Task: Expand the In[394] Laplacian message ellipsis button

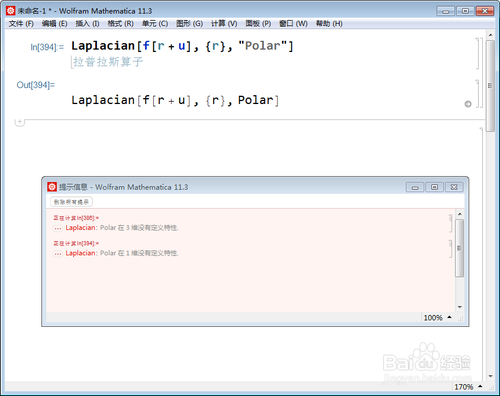Action: 58,254
